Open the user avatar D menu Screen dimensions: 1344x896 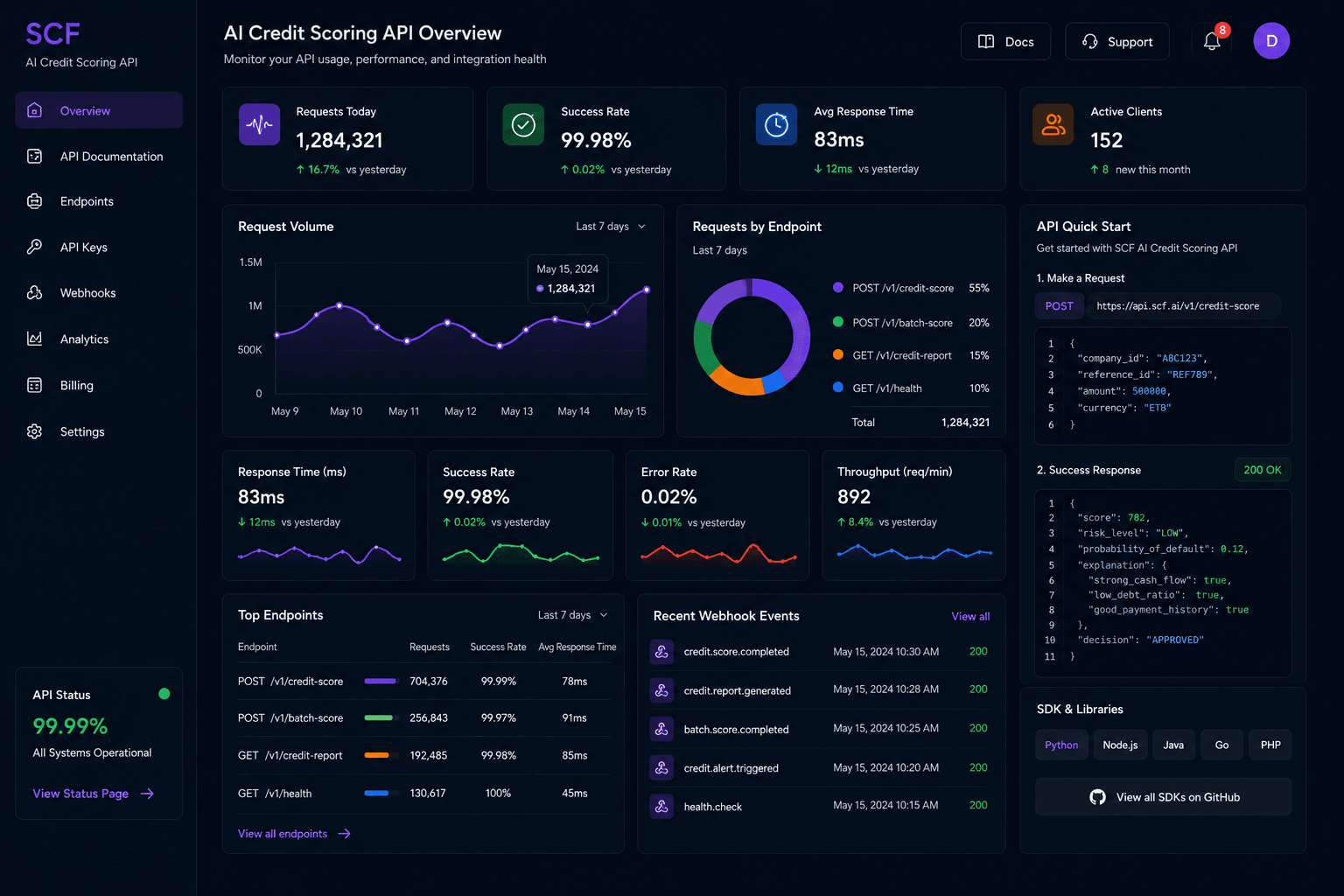pyautogui.click(x=1271, y=41)
